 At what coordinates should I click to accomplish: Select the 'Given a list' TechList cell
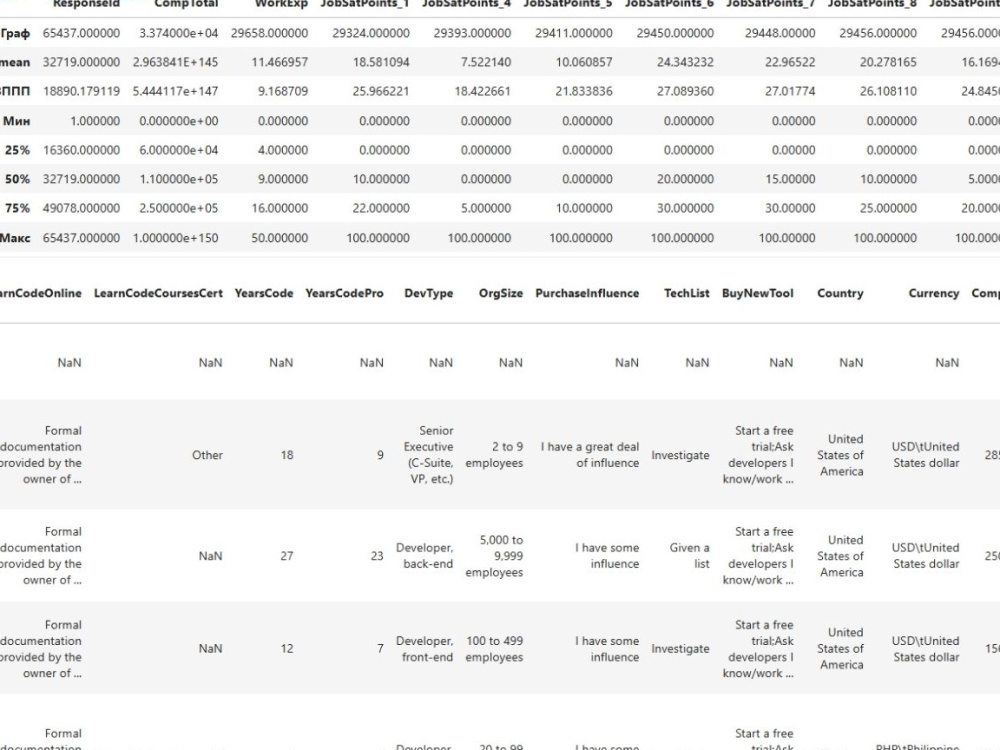(x=689, y=555)
